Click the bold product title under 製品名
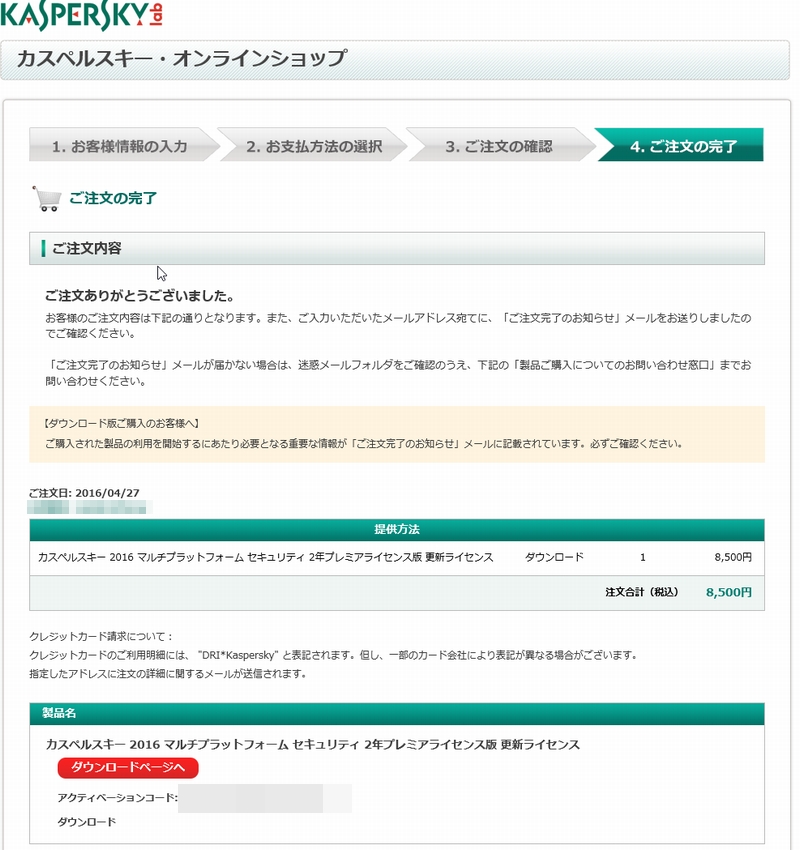 313,745
